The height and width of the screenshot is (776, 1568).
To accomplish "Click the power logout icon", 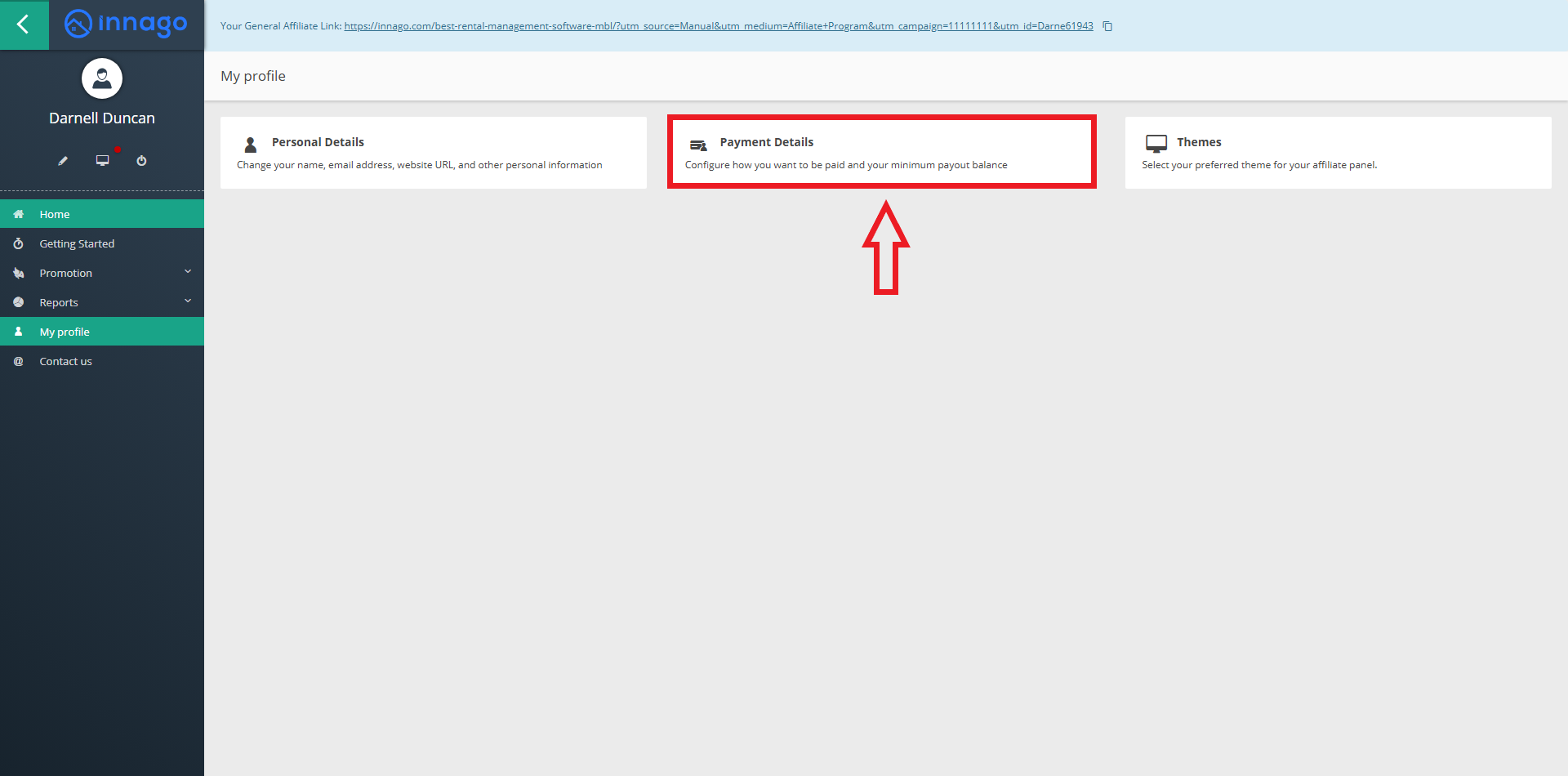I will coord(141,161).
